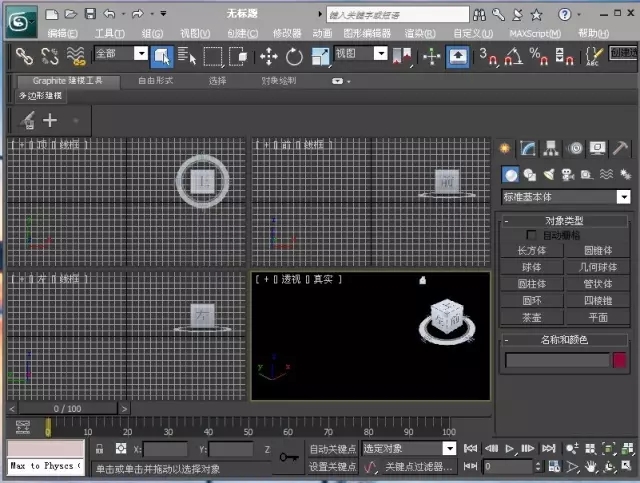Viewport: 640px width, 483px height.
Task: Select the Move tool (four-arrow cross) in toolbar
Action: click(x=269, y=56)
